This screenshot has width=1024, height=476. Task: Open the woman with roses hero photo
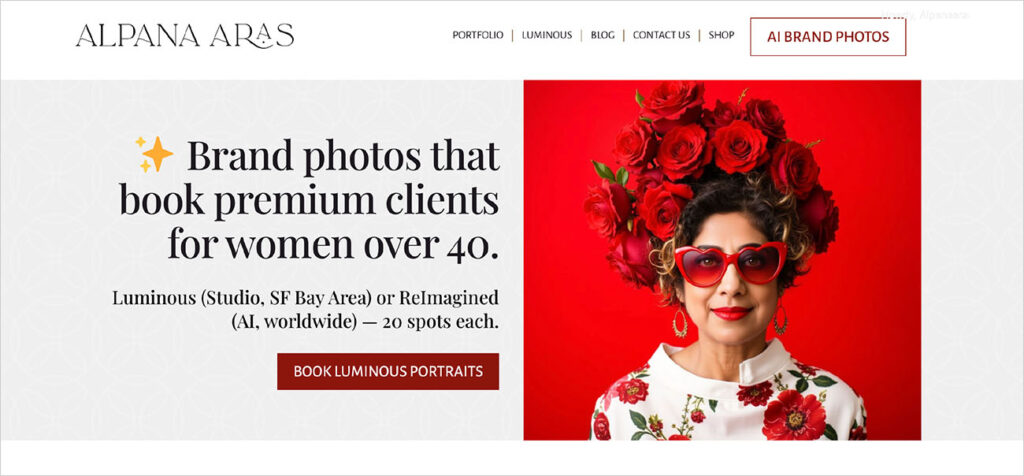click(722, 260)
